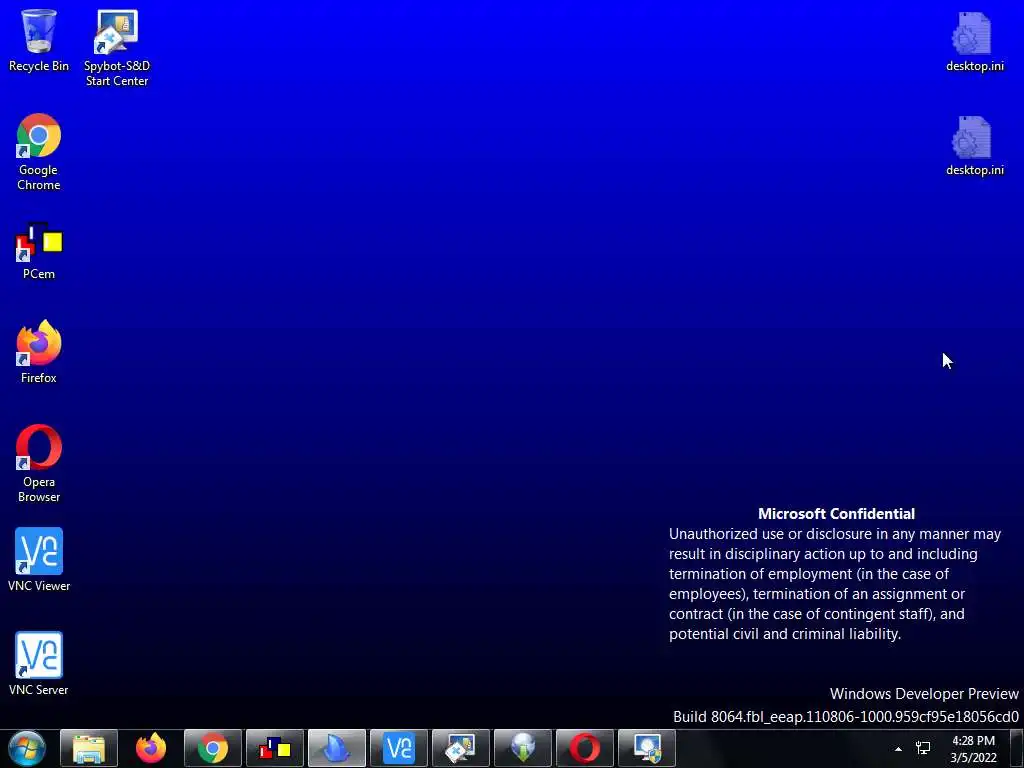Image resolution: width=1024 pixels, height=768 pixels.
Task: Open the network status tray icon
Action: tap(923, 748)
